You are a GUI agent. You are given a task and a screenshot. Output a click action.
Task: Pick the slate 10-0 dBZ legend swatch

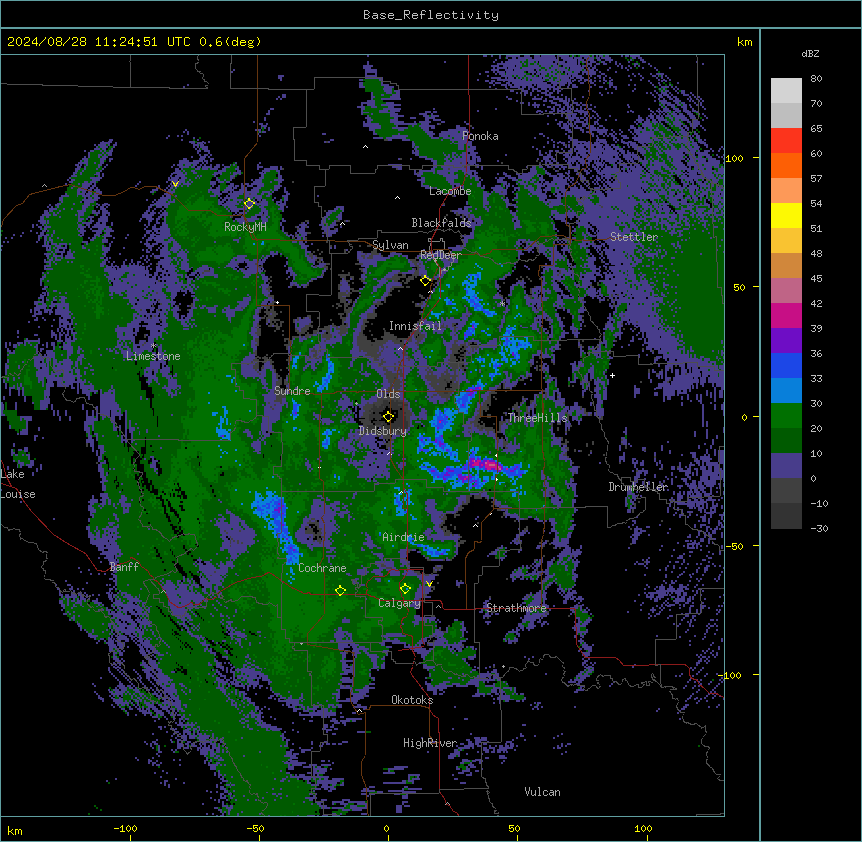pos(786,466)
